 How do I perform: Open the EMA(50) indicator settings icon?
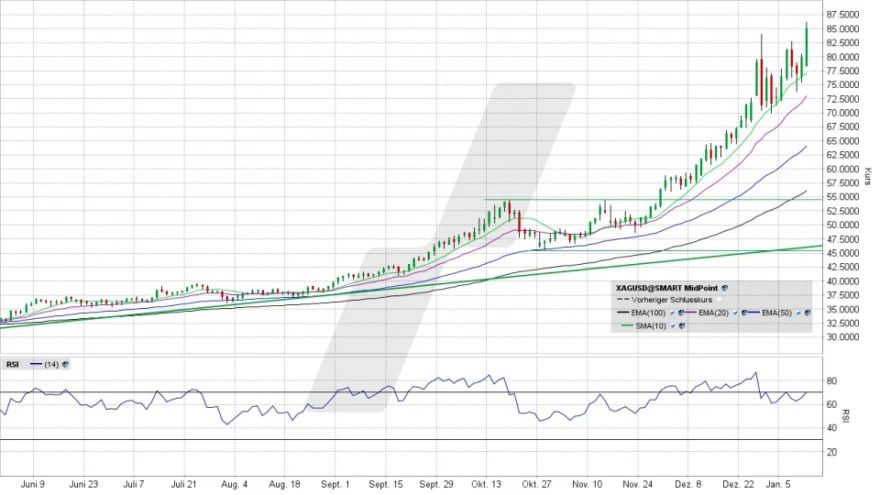click(x=808, y=313)
